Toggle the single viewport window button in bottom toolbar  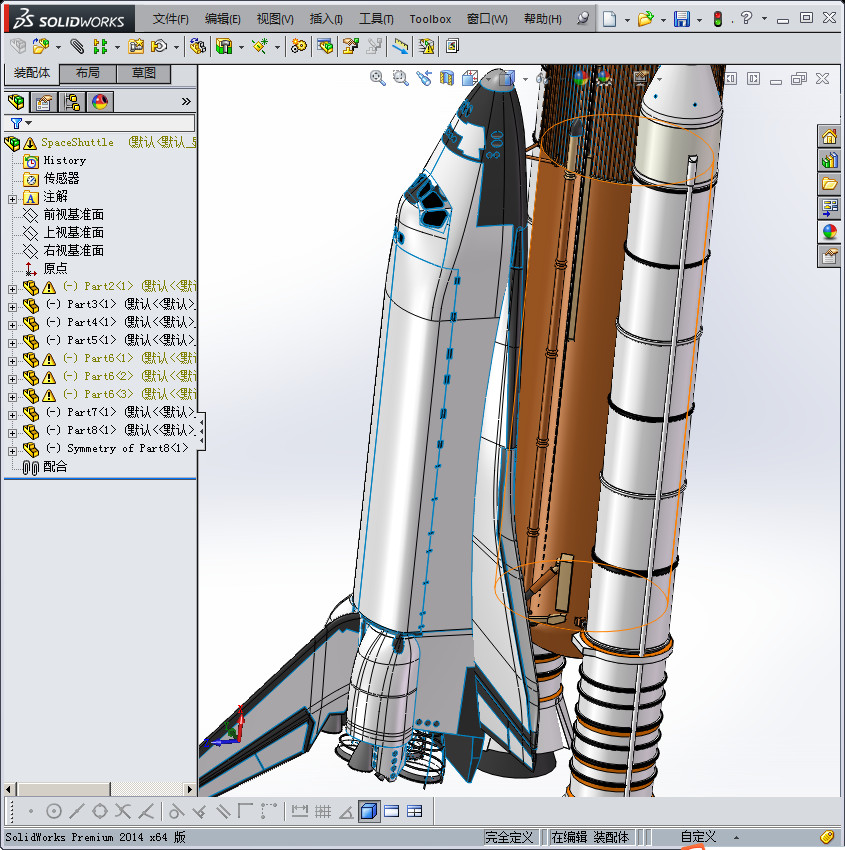[x=391, y=812]
